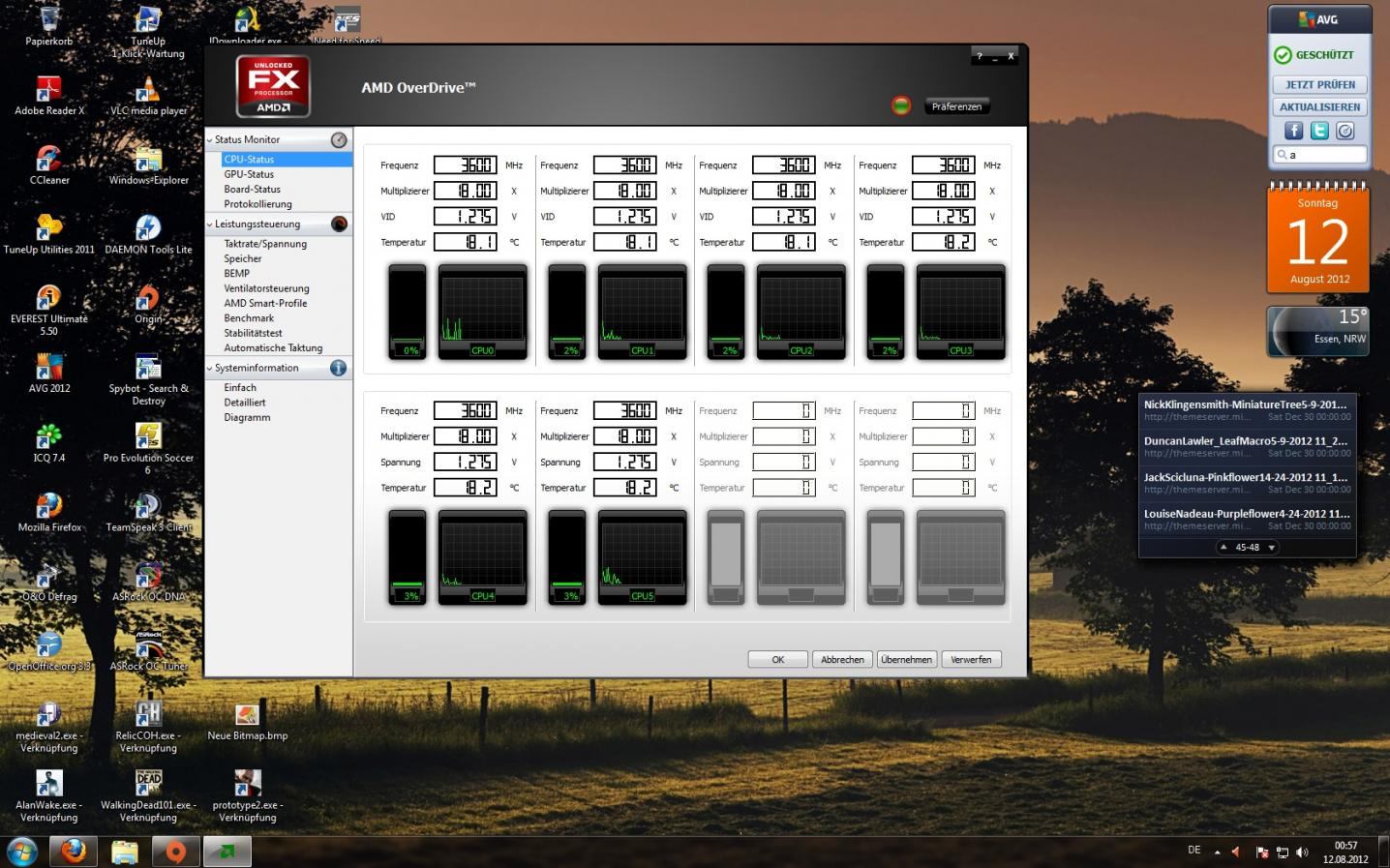This screenshot has height=868, width=1390.
Task: Click the Facebook icon in AVG gadget
Action: (x=1294, y=131)
